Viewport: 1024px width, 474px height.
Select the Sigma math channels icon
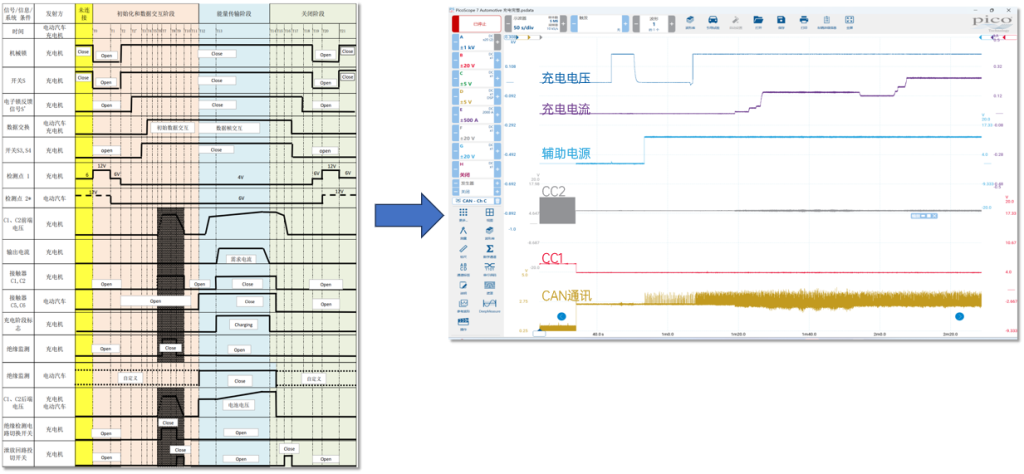490,249
